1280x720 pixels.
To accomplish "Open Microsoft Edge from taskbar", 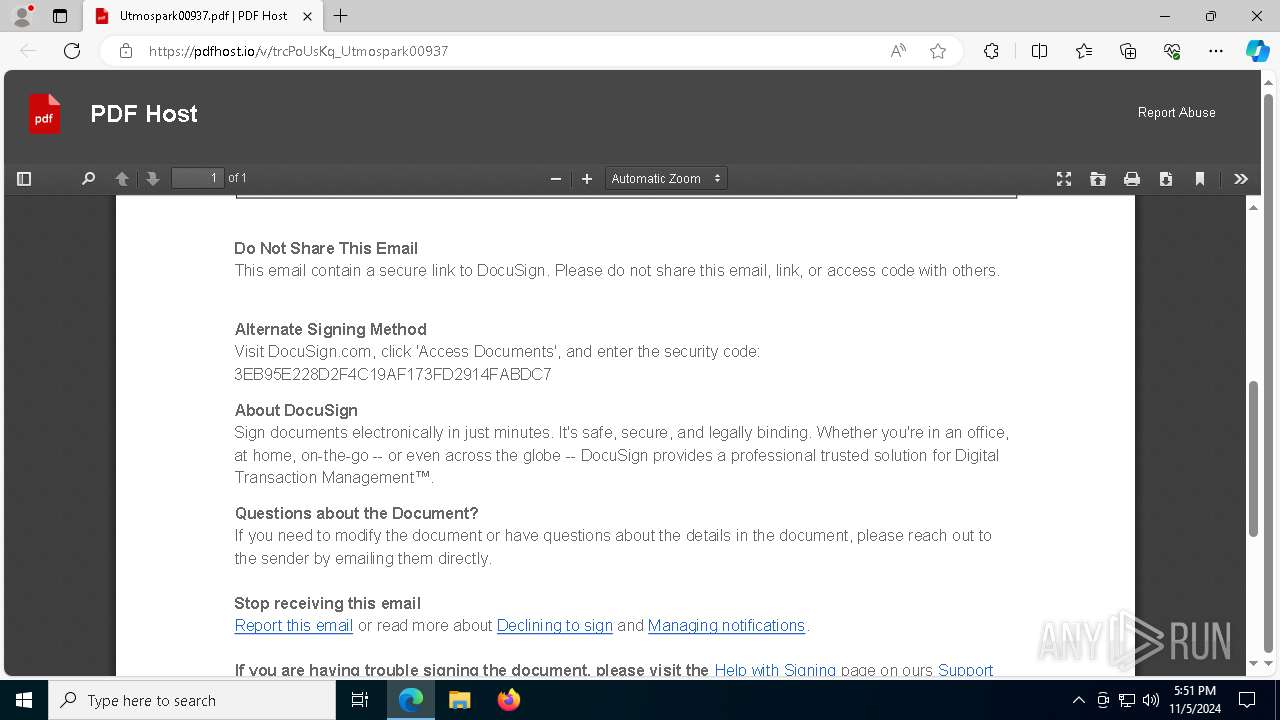I will (x=411, y=700).
